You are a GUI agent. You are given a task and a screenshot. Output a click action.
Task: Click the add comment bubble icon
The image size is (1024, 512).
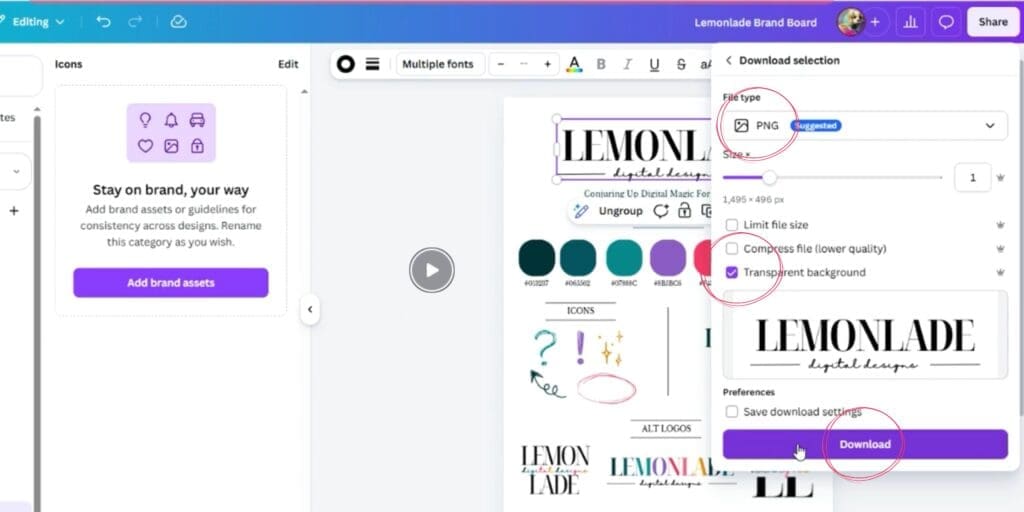[661, 211]
